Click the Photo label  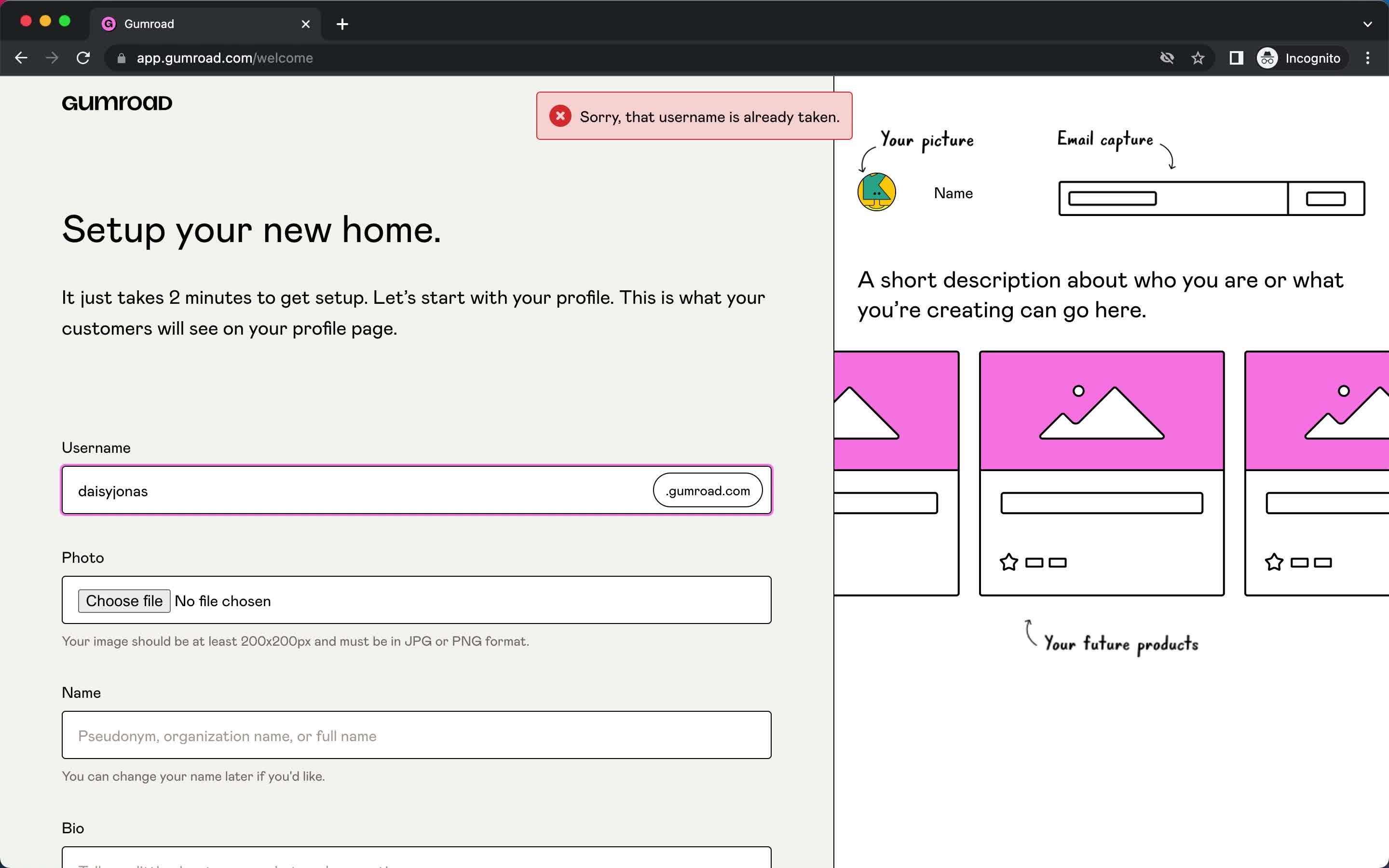82,557
